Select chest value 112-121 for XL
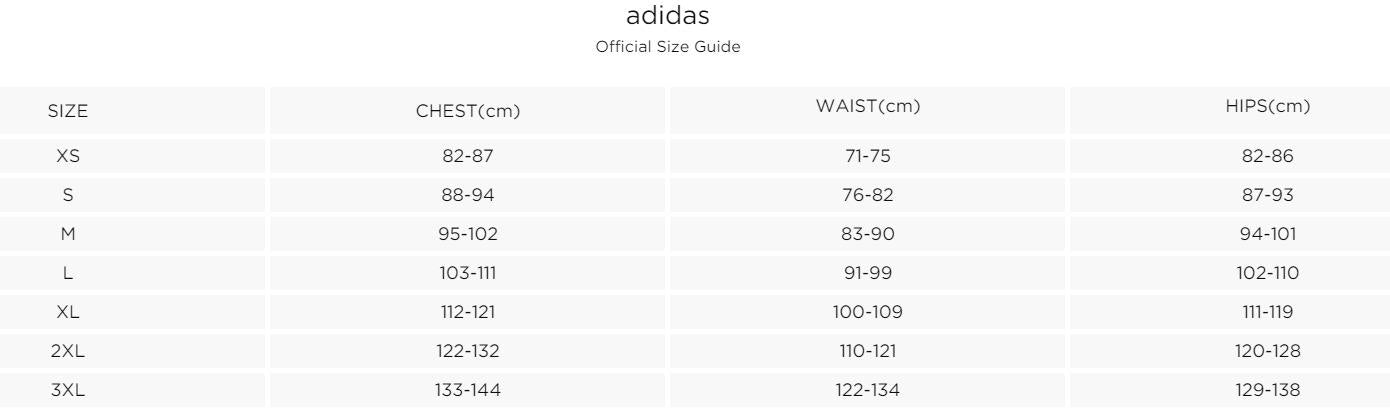 (468, 312)
